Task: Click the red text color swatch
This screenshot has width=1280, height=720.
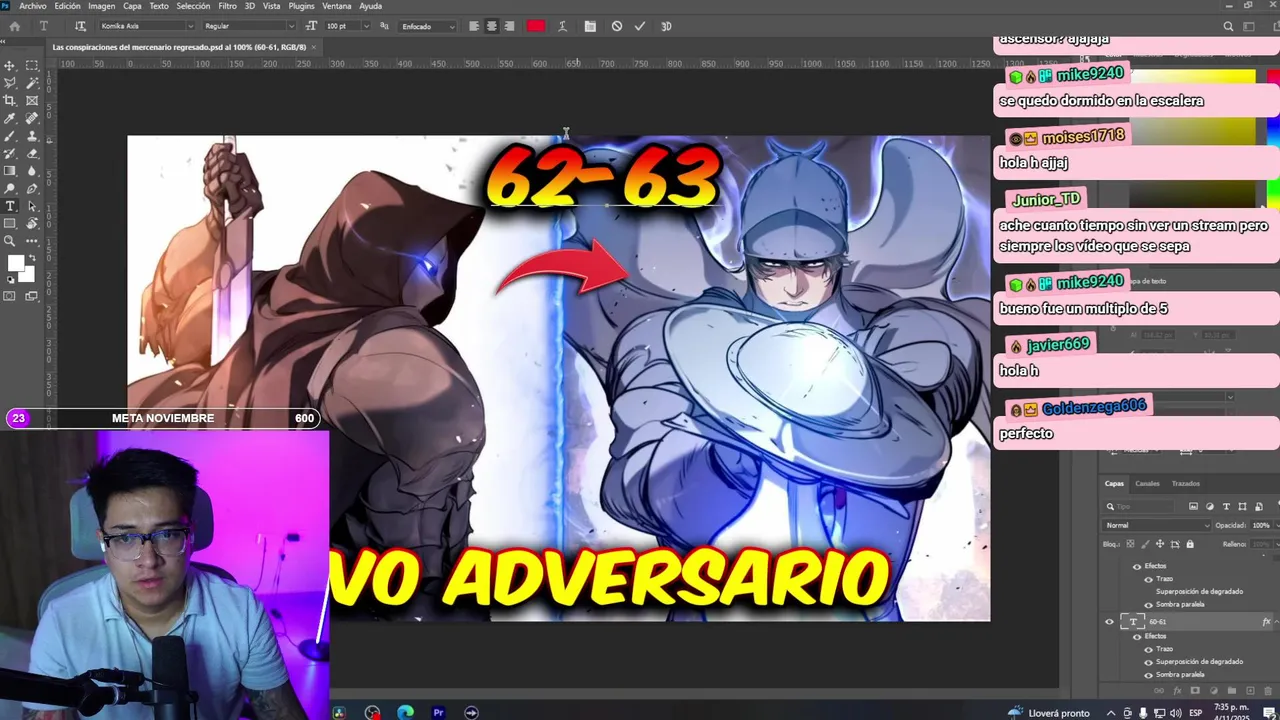Action: [536, 26]
